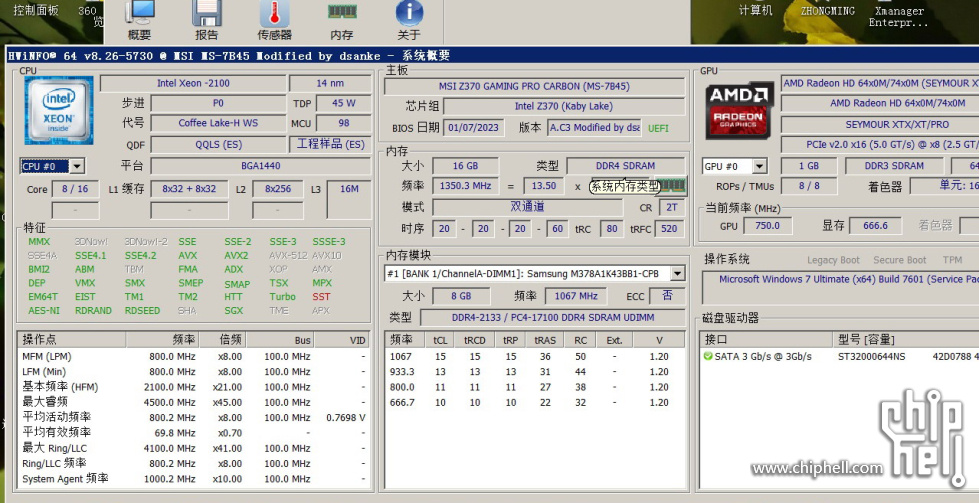Open the 传感器 sensors thermometer icon
The width and height of the screenshot is (979, 503).
[274, 20]
